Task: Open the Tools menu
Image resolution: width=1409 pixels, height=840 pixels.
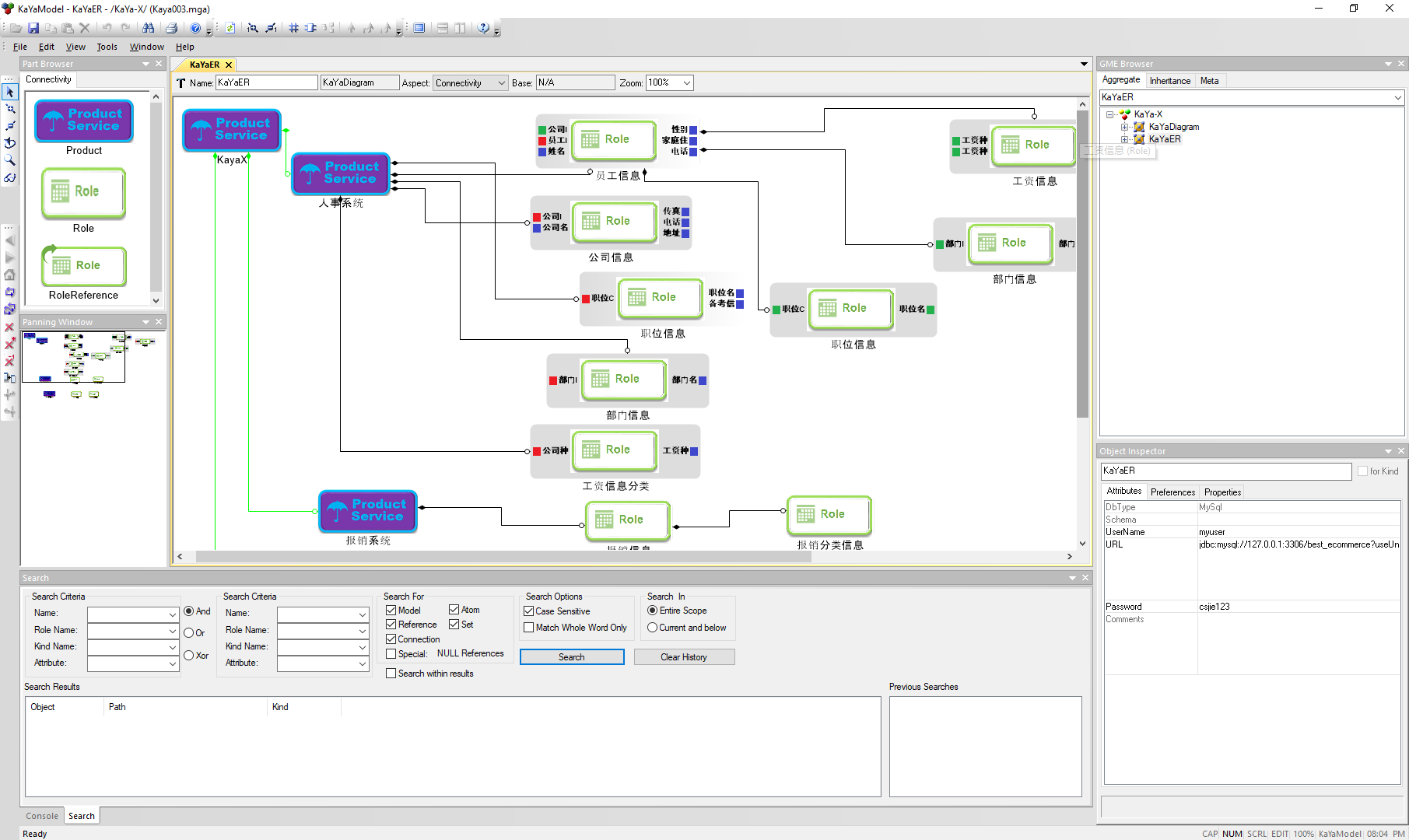Action: [x=107, y=47]
